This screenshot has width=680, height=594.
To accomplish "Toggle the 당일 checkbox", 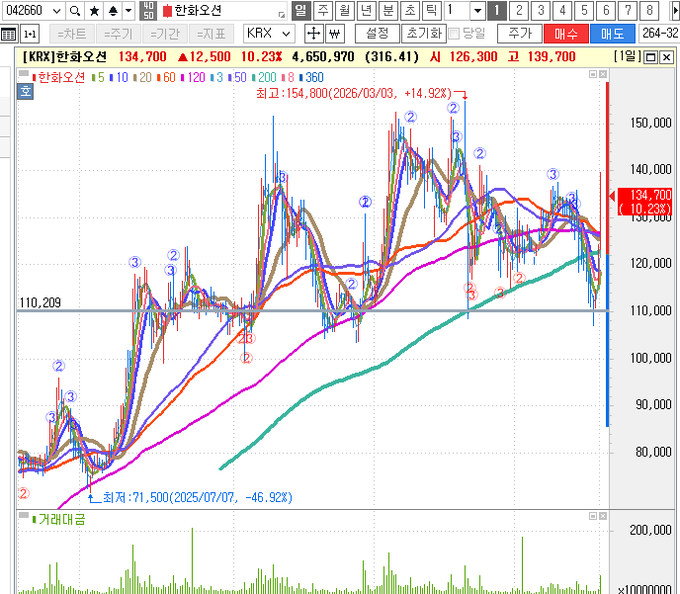I will [454, 34].
